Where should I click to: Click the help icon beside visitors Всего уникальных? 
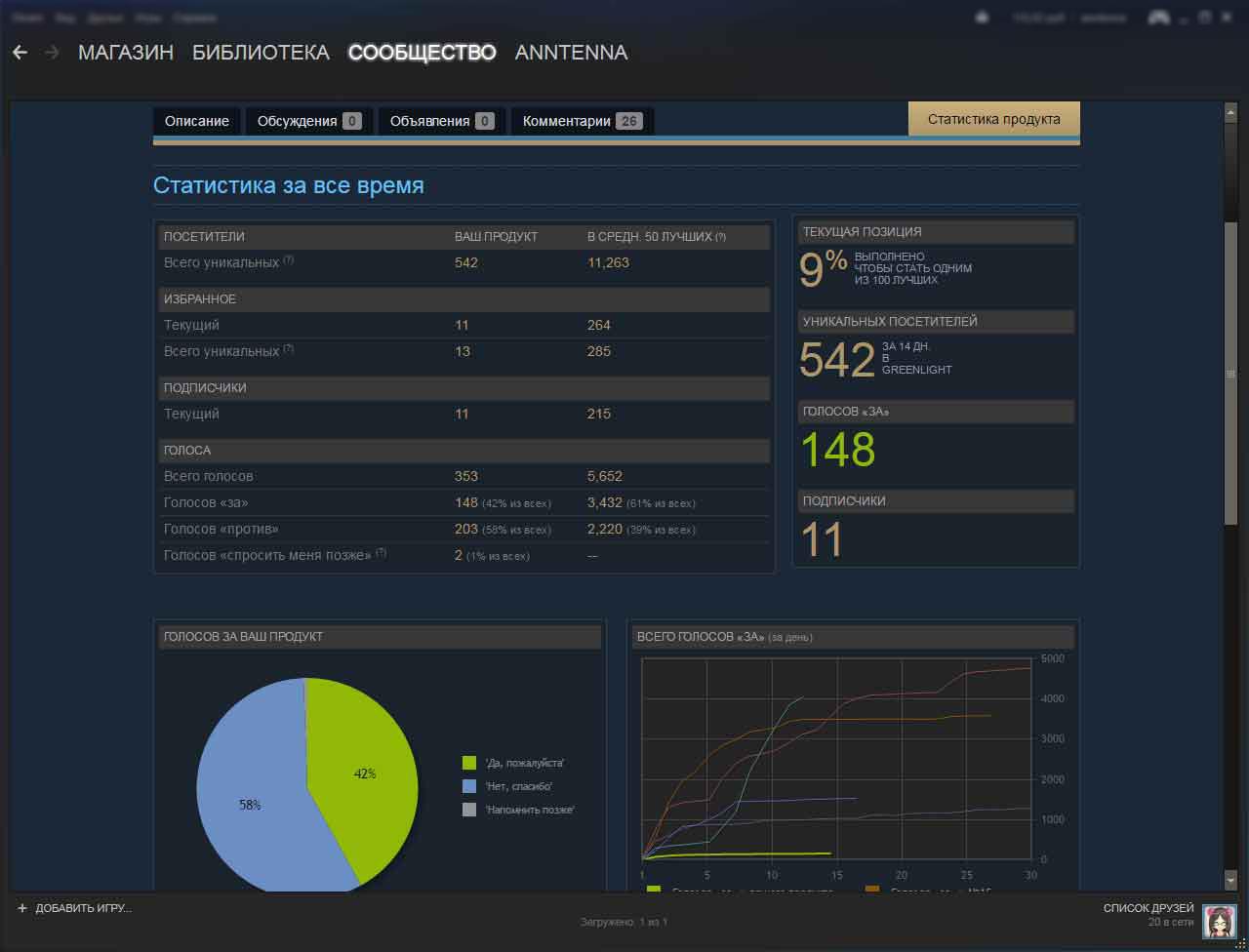click(x=289, y=261)
